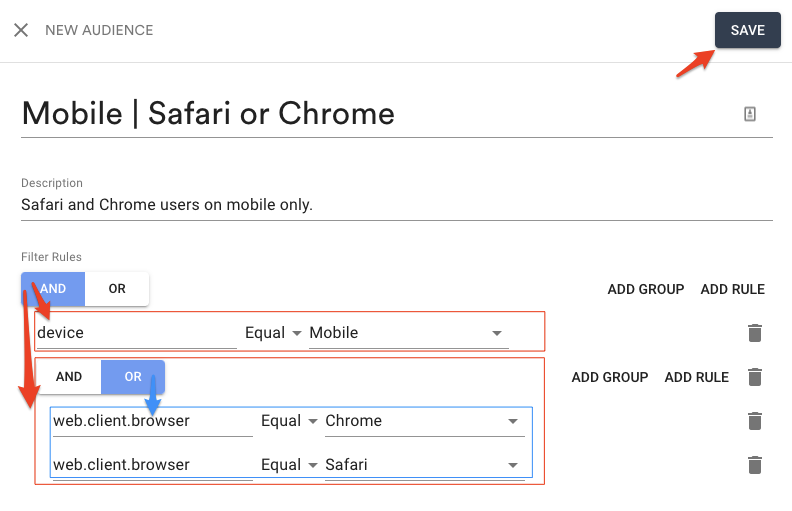Expand the Mobile value dropdown
This screenshot has height=511, width=792.
tap(409, 333)
